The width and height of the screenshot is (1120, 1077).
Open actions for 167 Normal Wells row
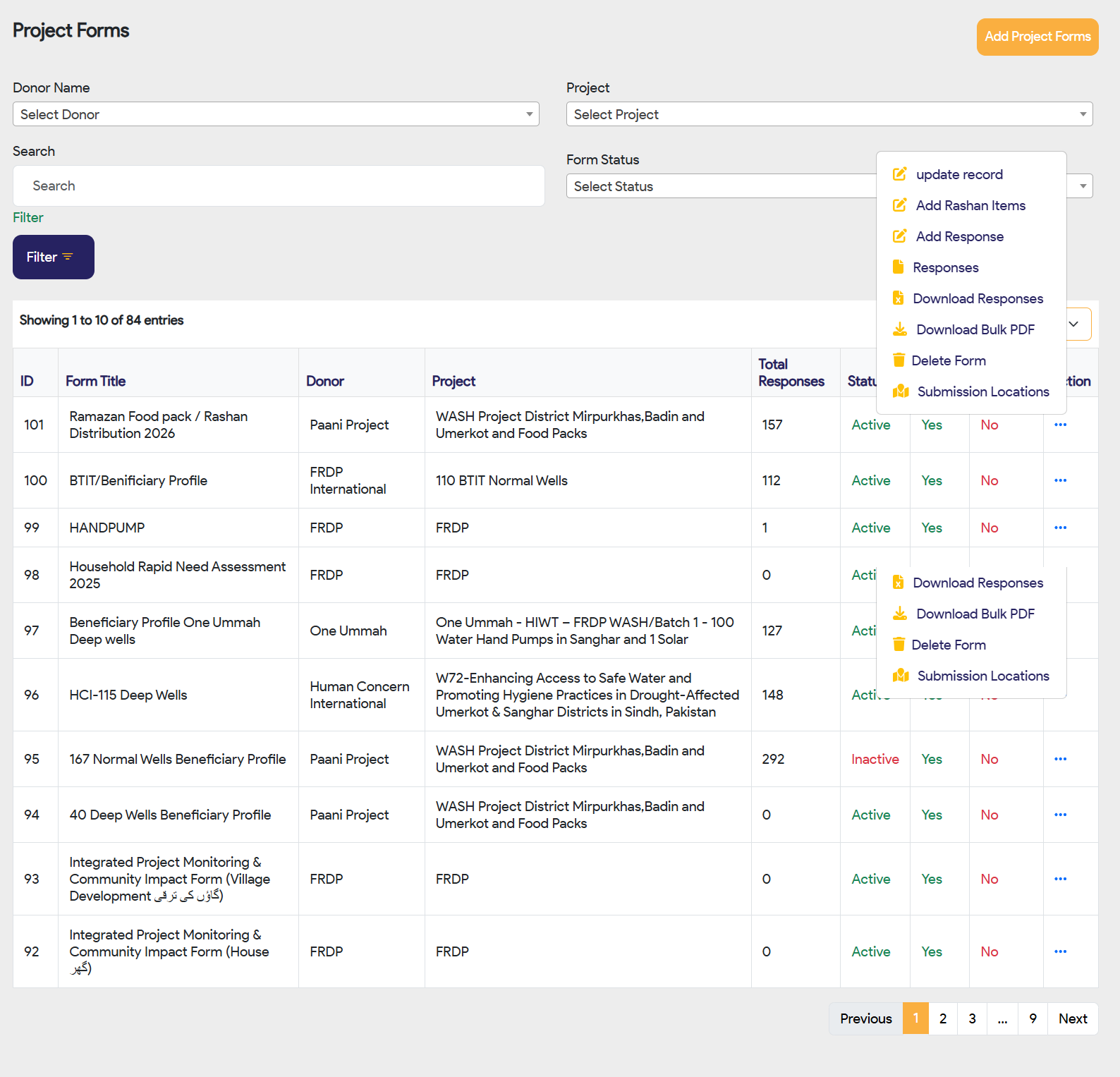coord(1060,759)
